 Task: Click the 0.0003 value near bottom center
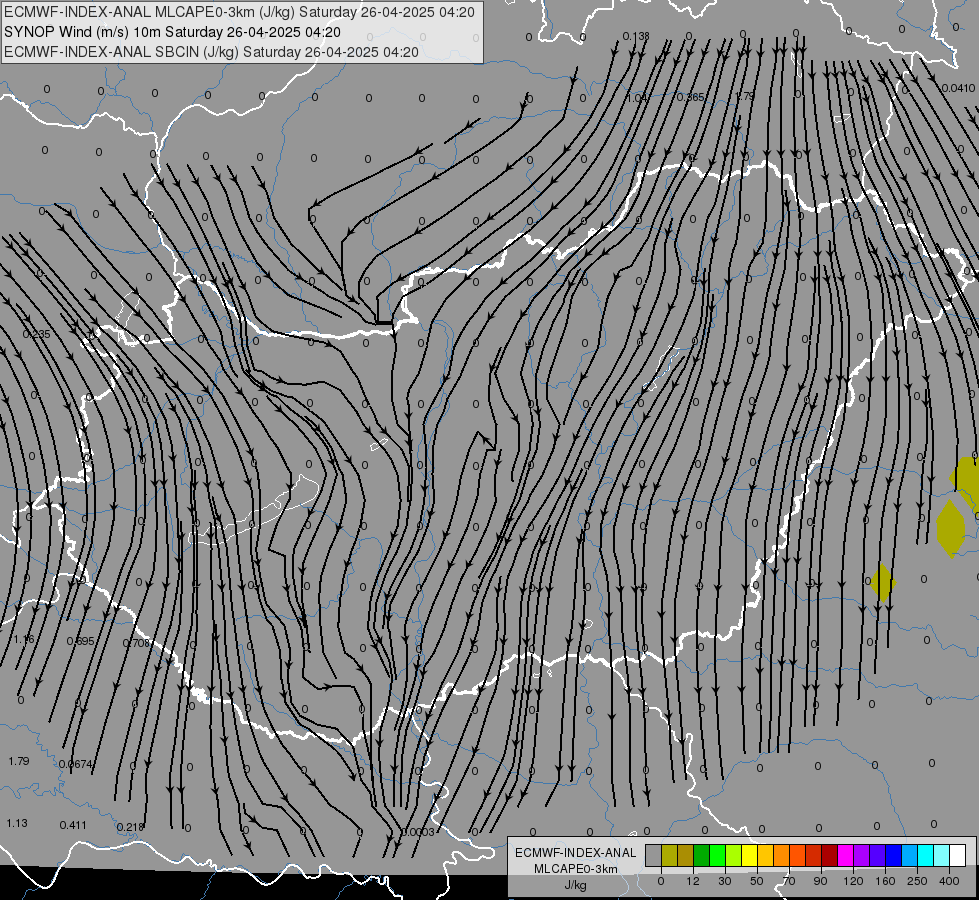pos(418,832)
